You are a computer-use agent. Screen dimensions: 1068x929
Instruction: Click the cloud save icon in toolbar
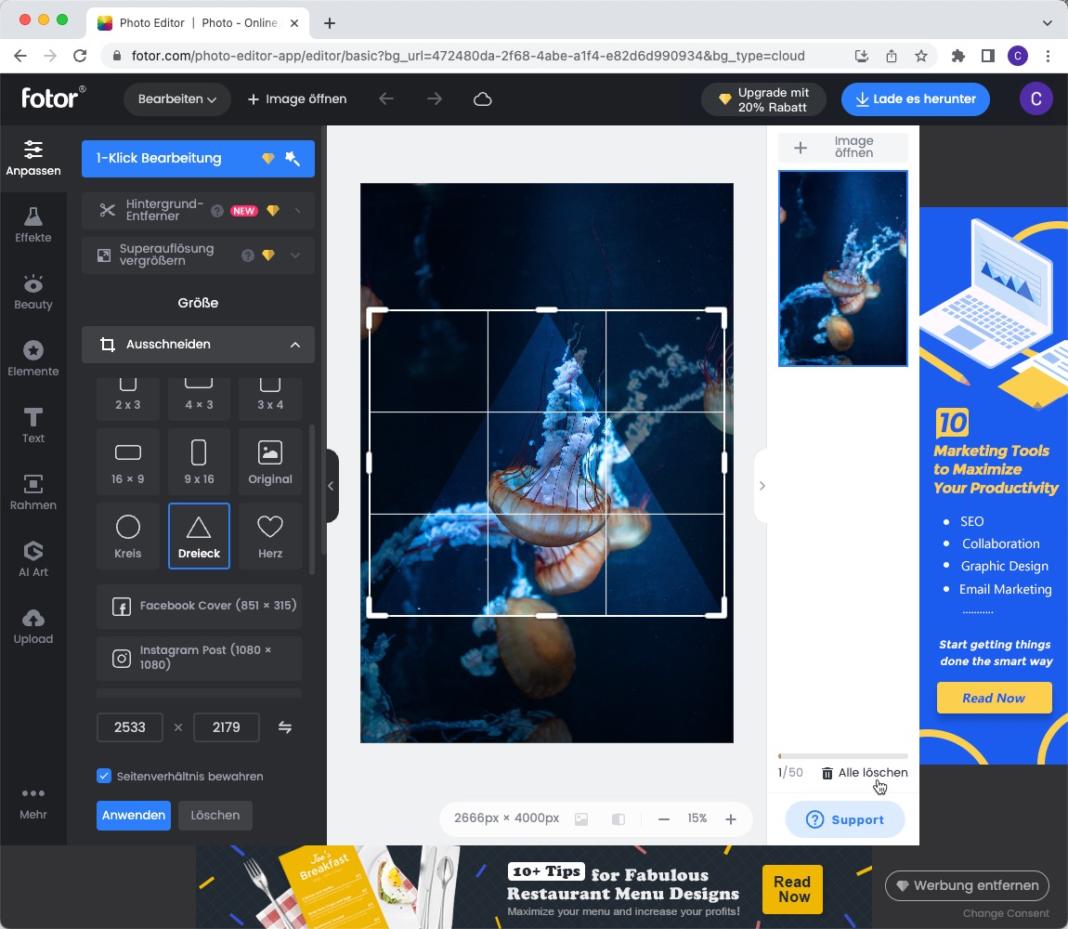[x=482, y=99]
